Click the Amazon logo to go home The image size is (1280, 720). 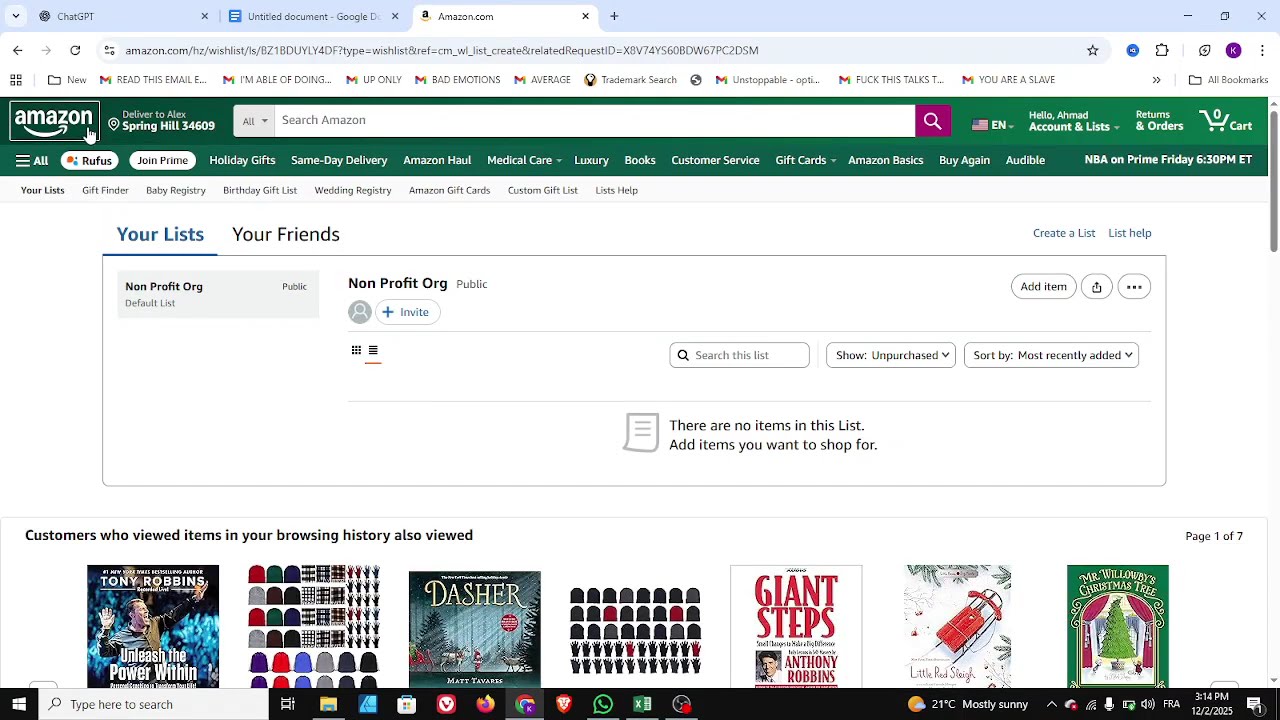54,123
